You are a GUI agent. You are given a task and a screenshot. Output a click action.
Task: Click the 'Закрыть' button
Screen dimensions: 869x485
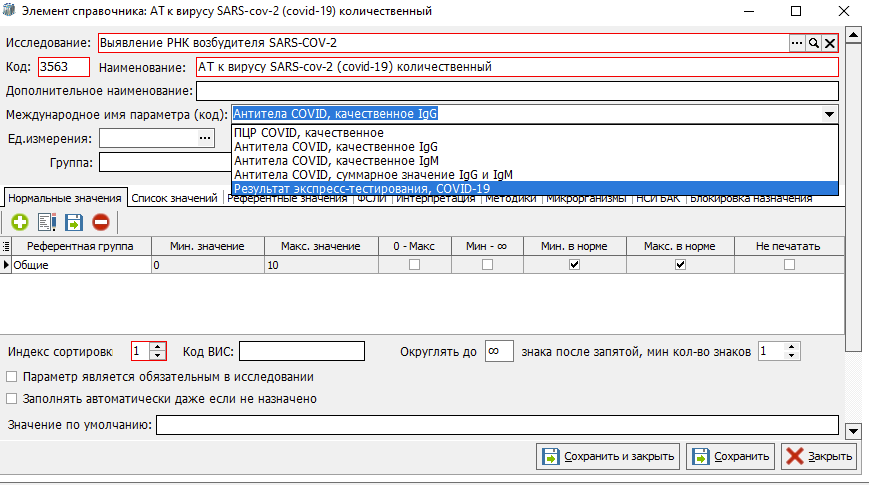click(819, 457)
